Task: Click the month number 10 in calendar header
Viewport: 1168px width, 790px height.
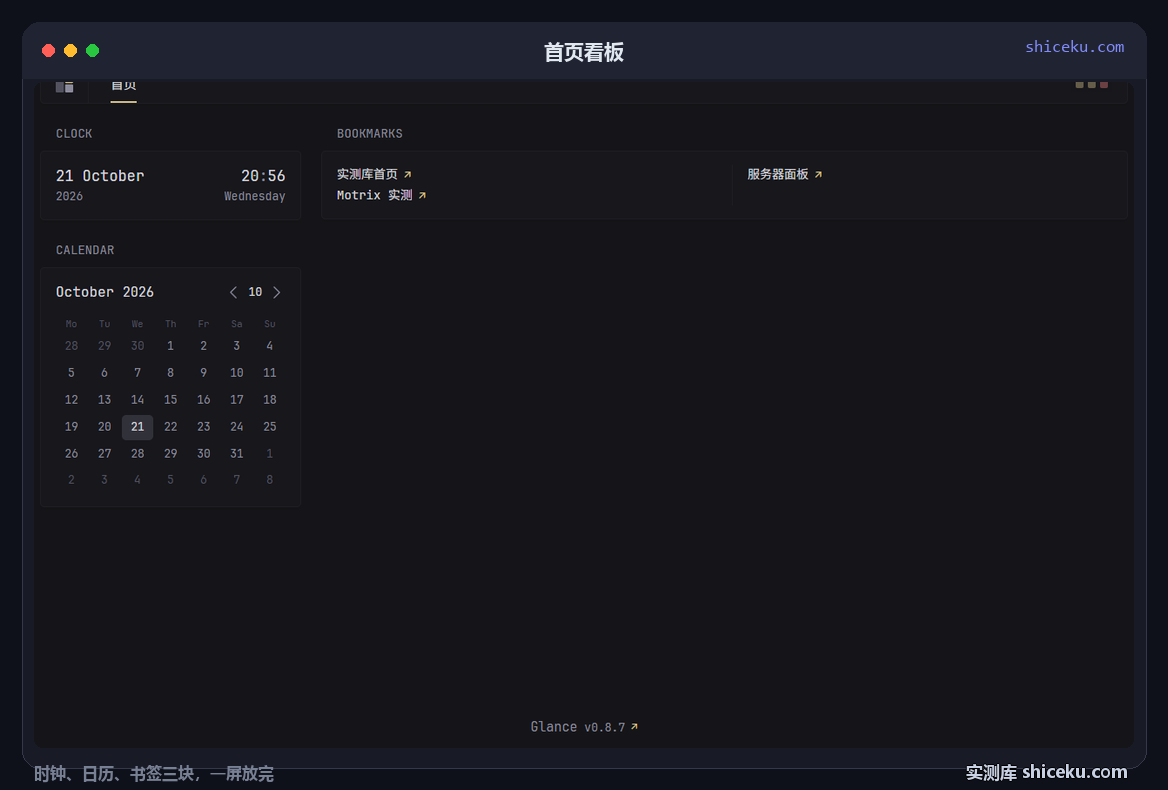Action: [x=256, y=292]
